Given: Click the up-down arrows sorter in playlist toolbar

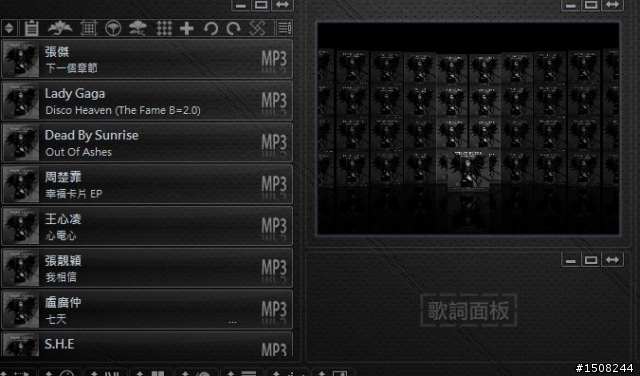Looking at the screenshot, I should click(x=9, y=28).
